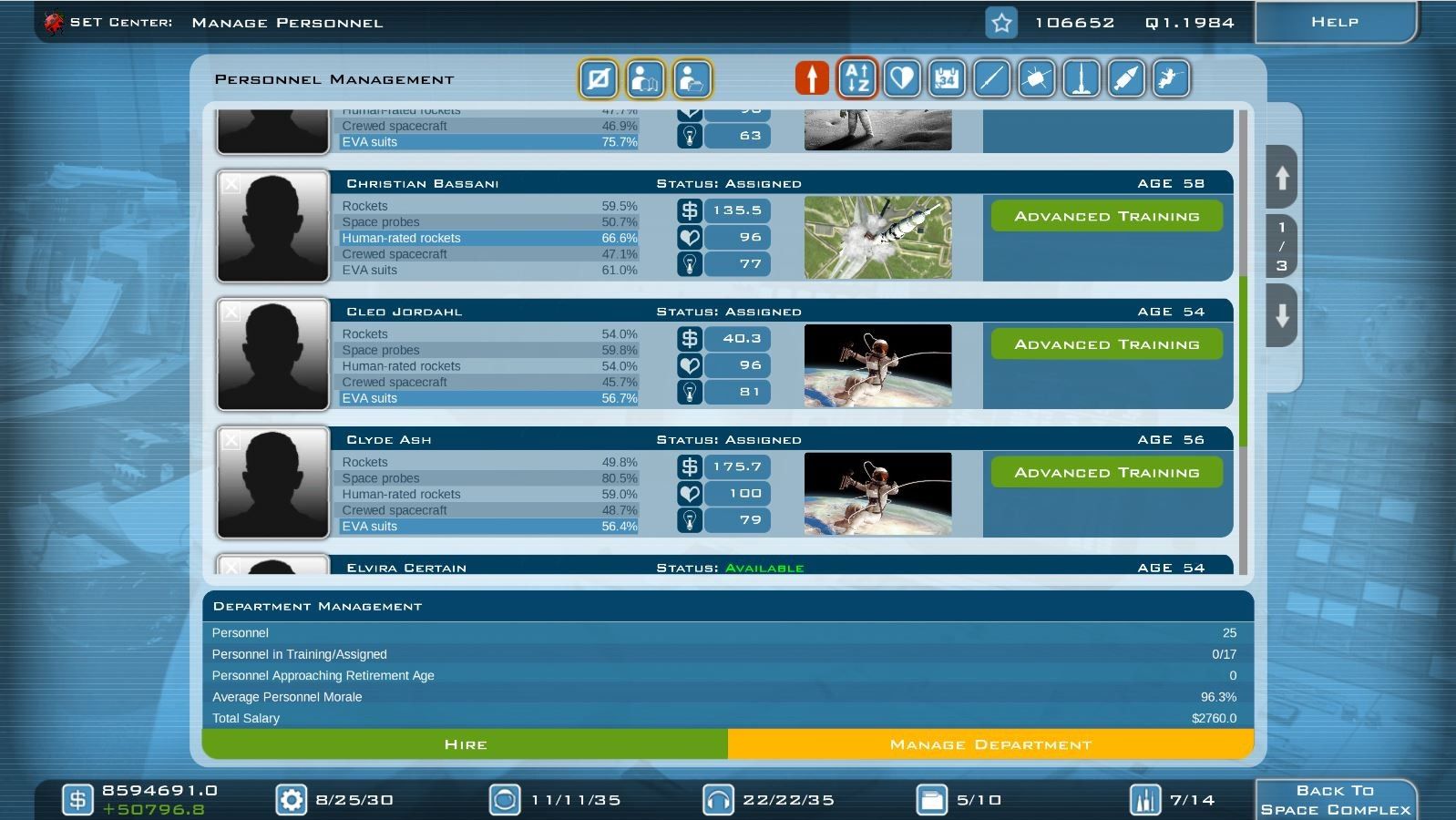The image size is (1456, 820).
Task: Go to next page with down arrow
Action: [1281, 316]
